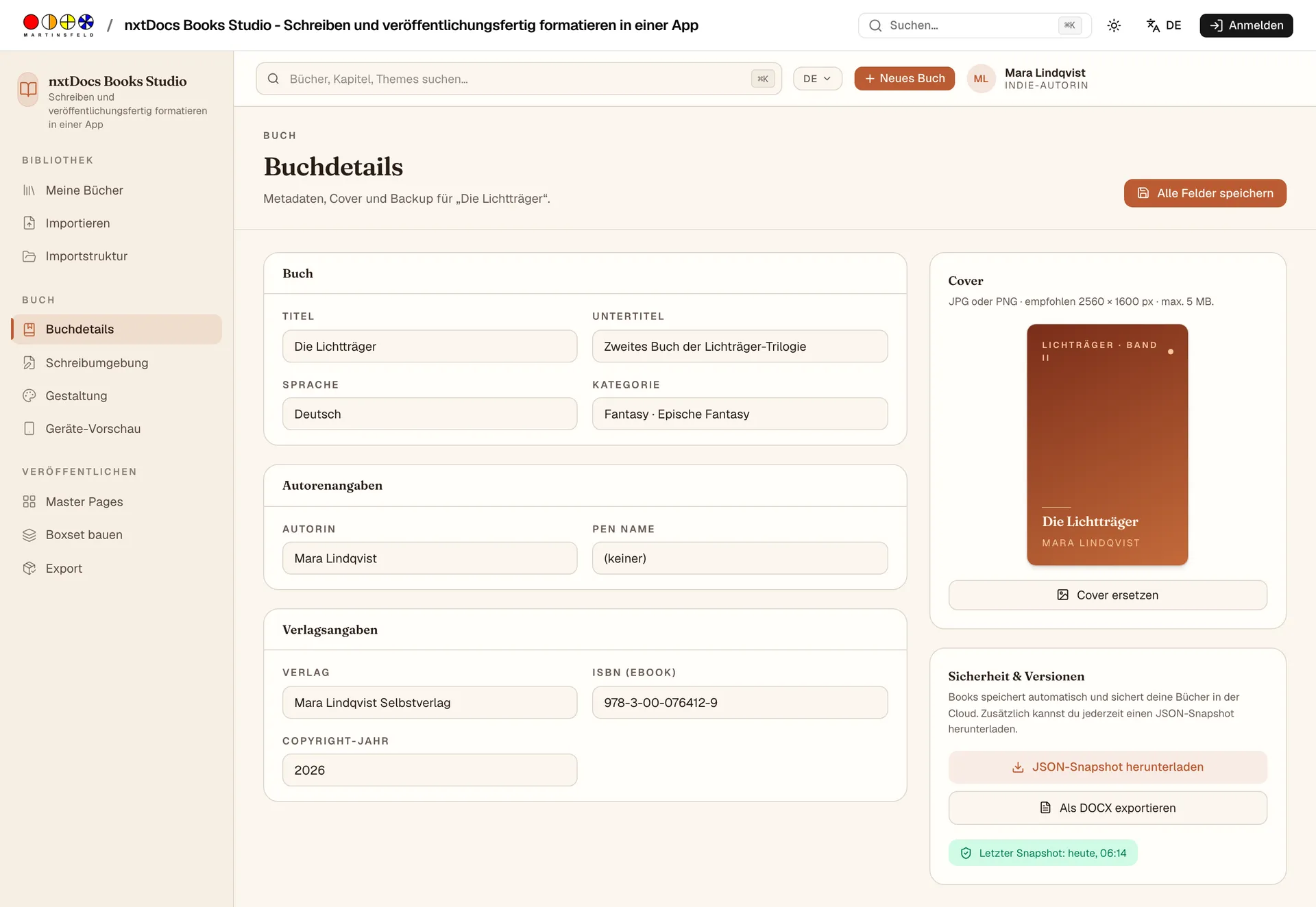Expand the DE language dropdown
Screen dimensions: 1316x907
[817, 79]
